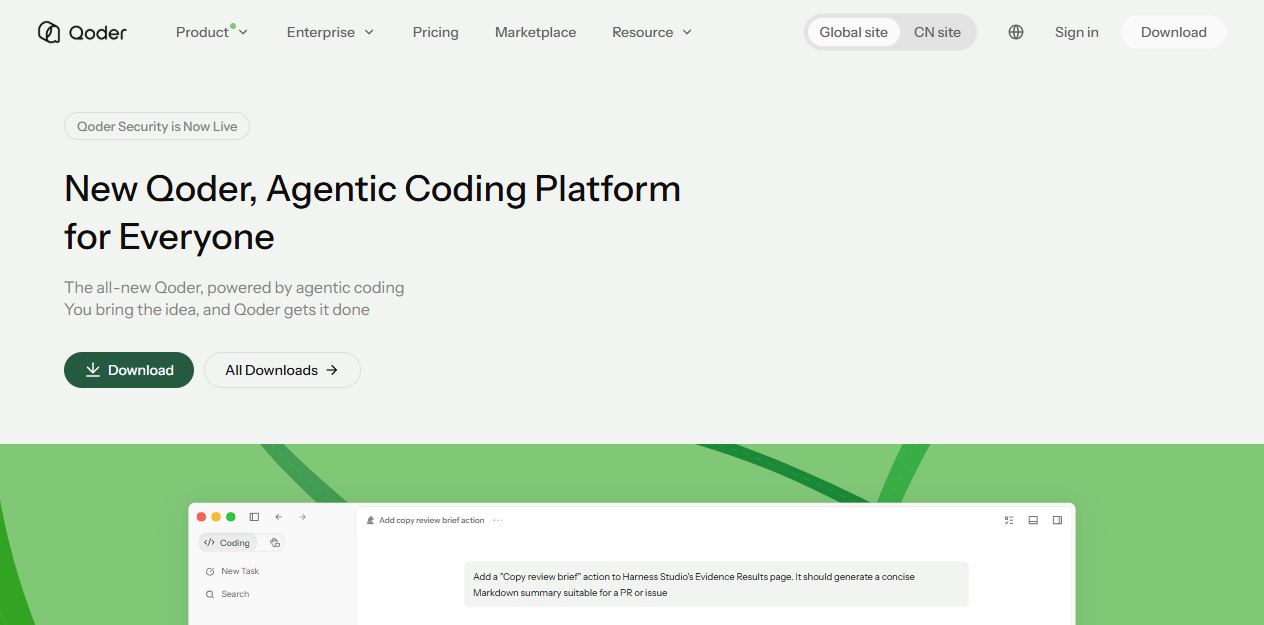1264x625 pixels.
Task: Click the Sign in link
Action: coord(1077,32)
